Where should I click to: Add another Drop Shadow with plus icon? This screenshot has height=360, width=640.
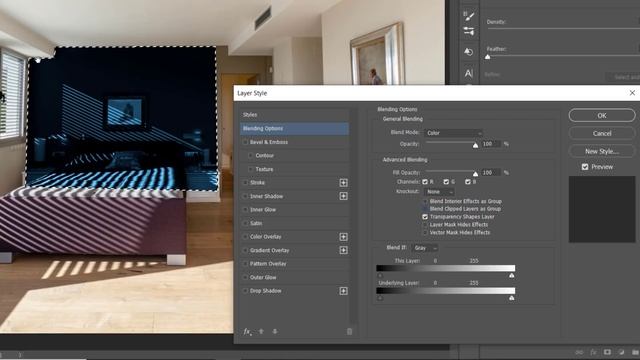[x=344, y=291]
